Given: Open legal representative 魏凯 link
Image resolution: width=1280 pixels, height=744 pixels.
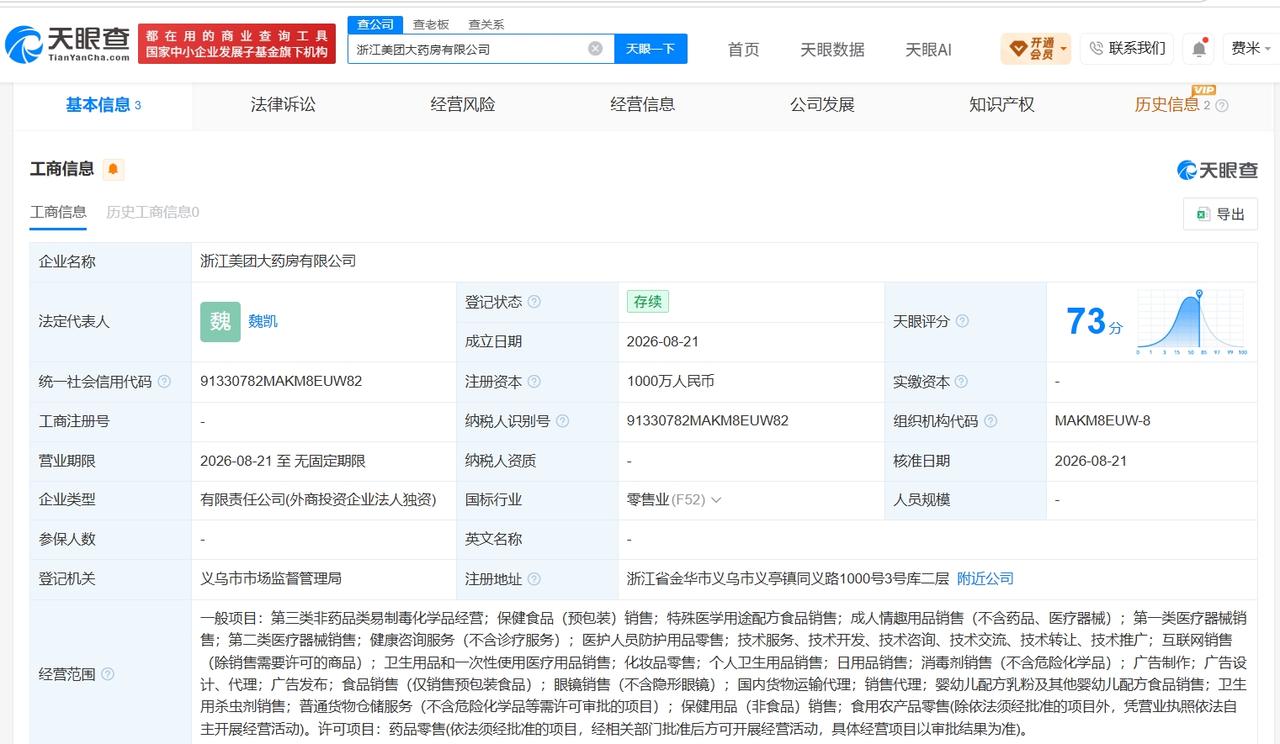Looking at the screenshot, I should click(x=263, y=321).
